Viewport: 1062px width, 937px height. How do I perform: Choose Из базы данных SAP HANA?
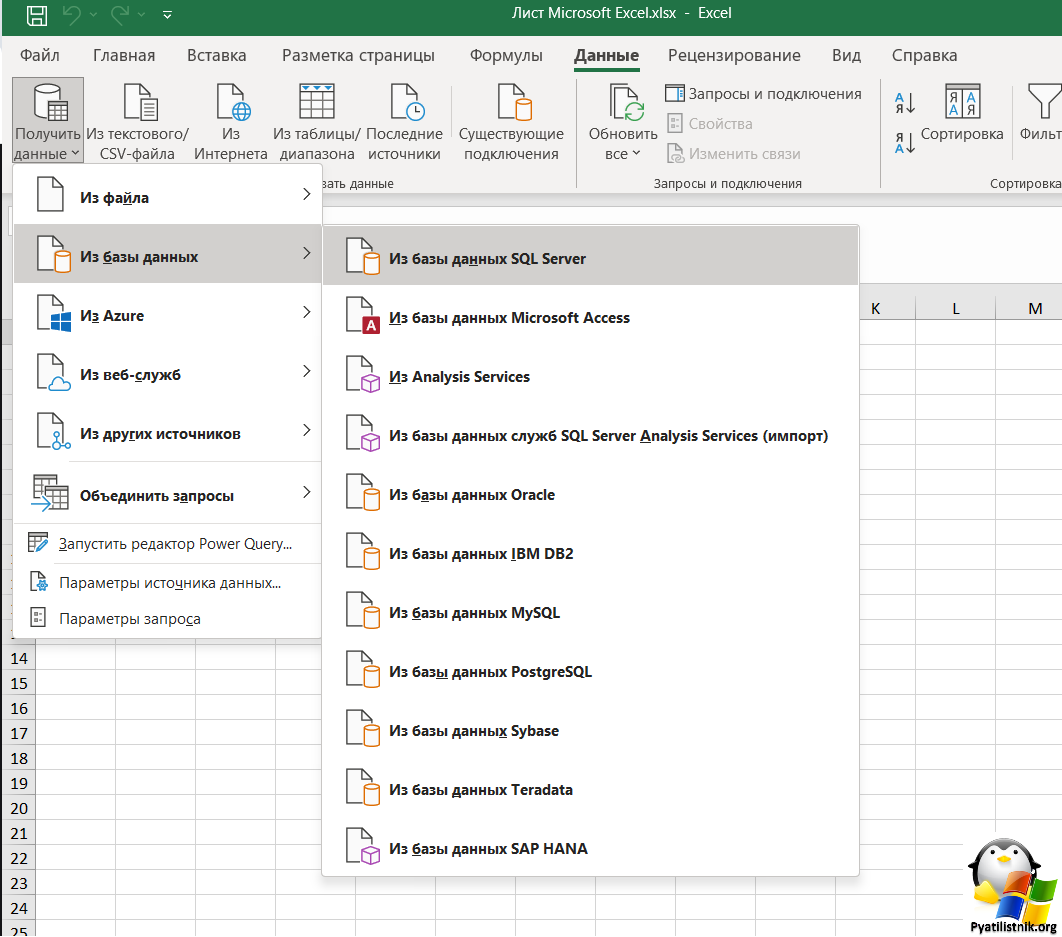[591, 846]
